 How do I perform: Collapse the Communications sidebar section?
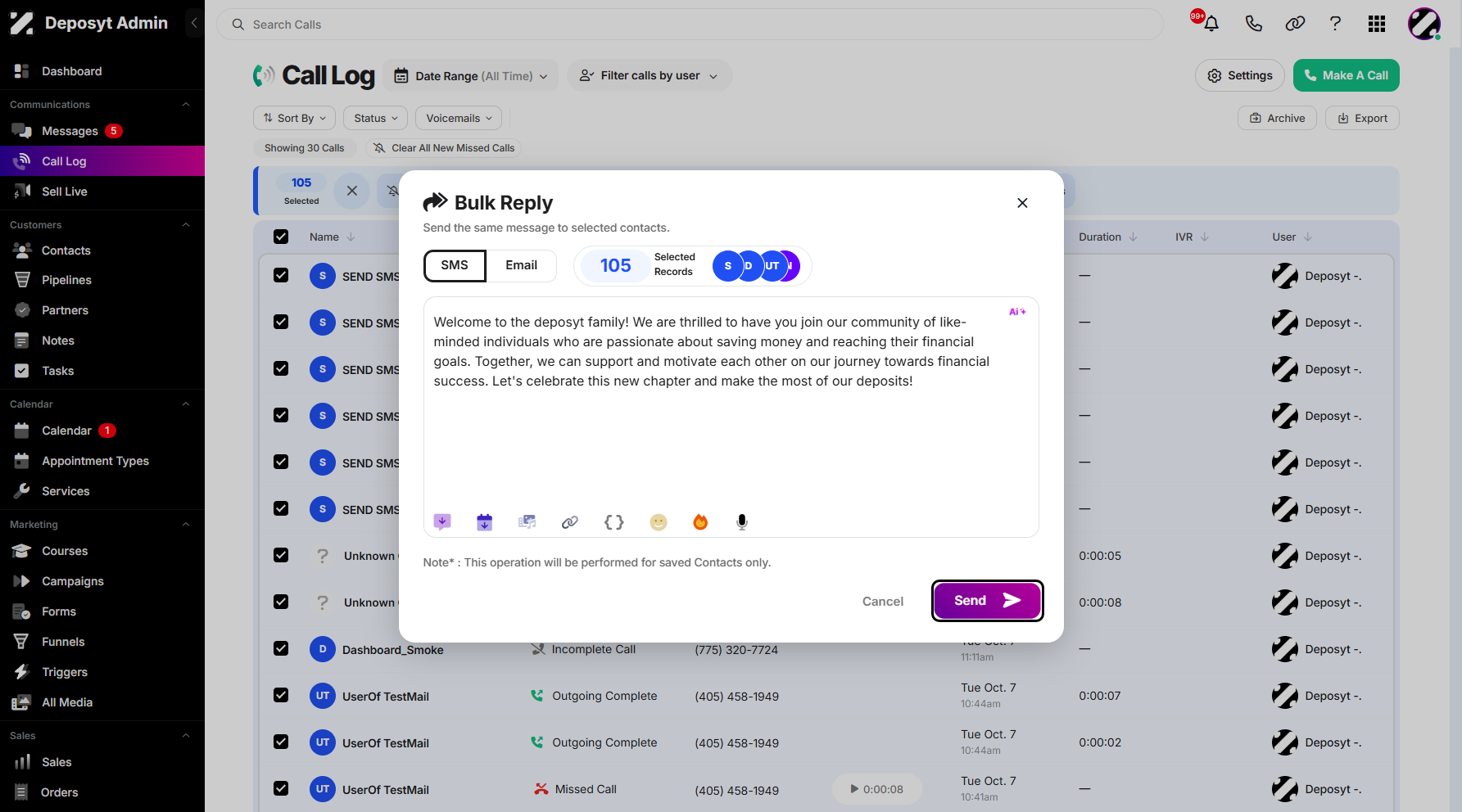[186, 104]
